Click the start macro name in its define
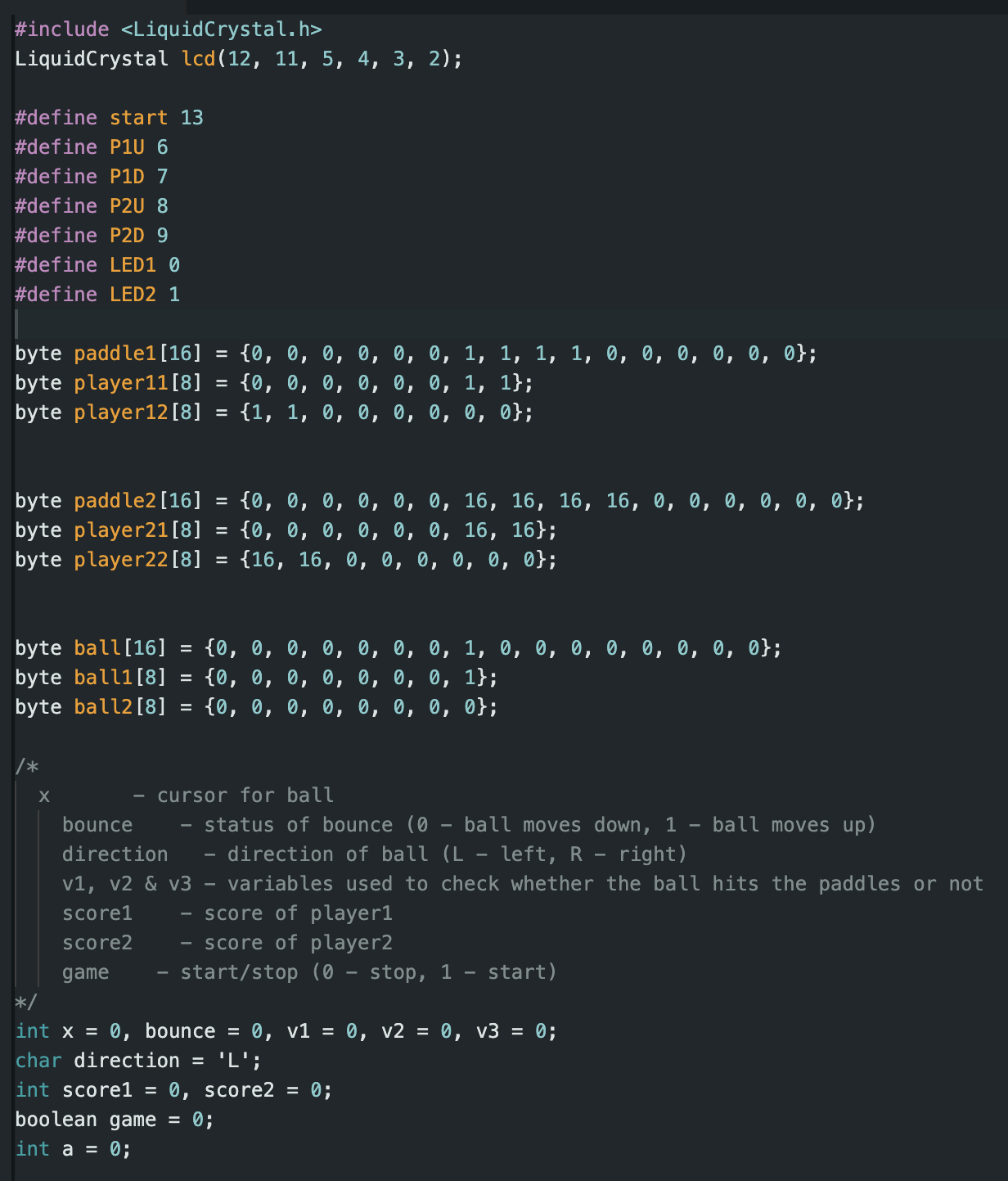The width and height of the screenshot is (1008, 1181). click(x=138, y=118)
